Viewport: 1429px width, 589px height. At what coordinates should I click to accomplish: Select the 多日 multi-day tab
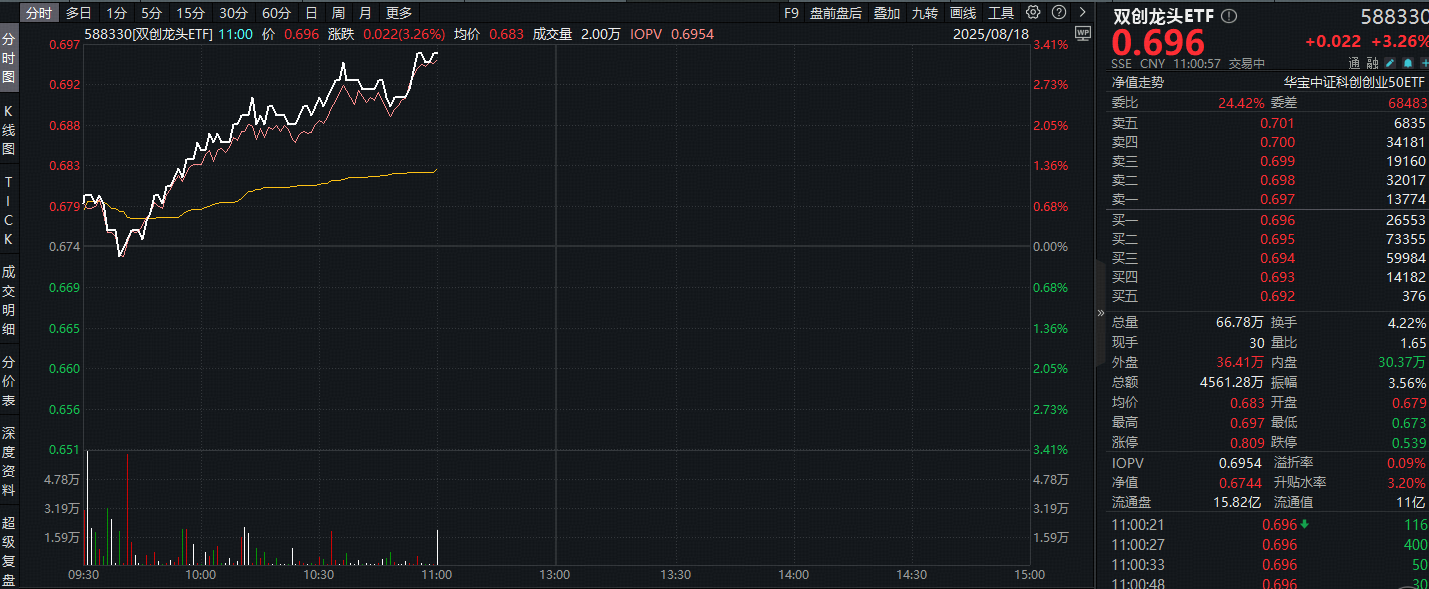pos(79,13)
